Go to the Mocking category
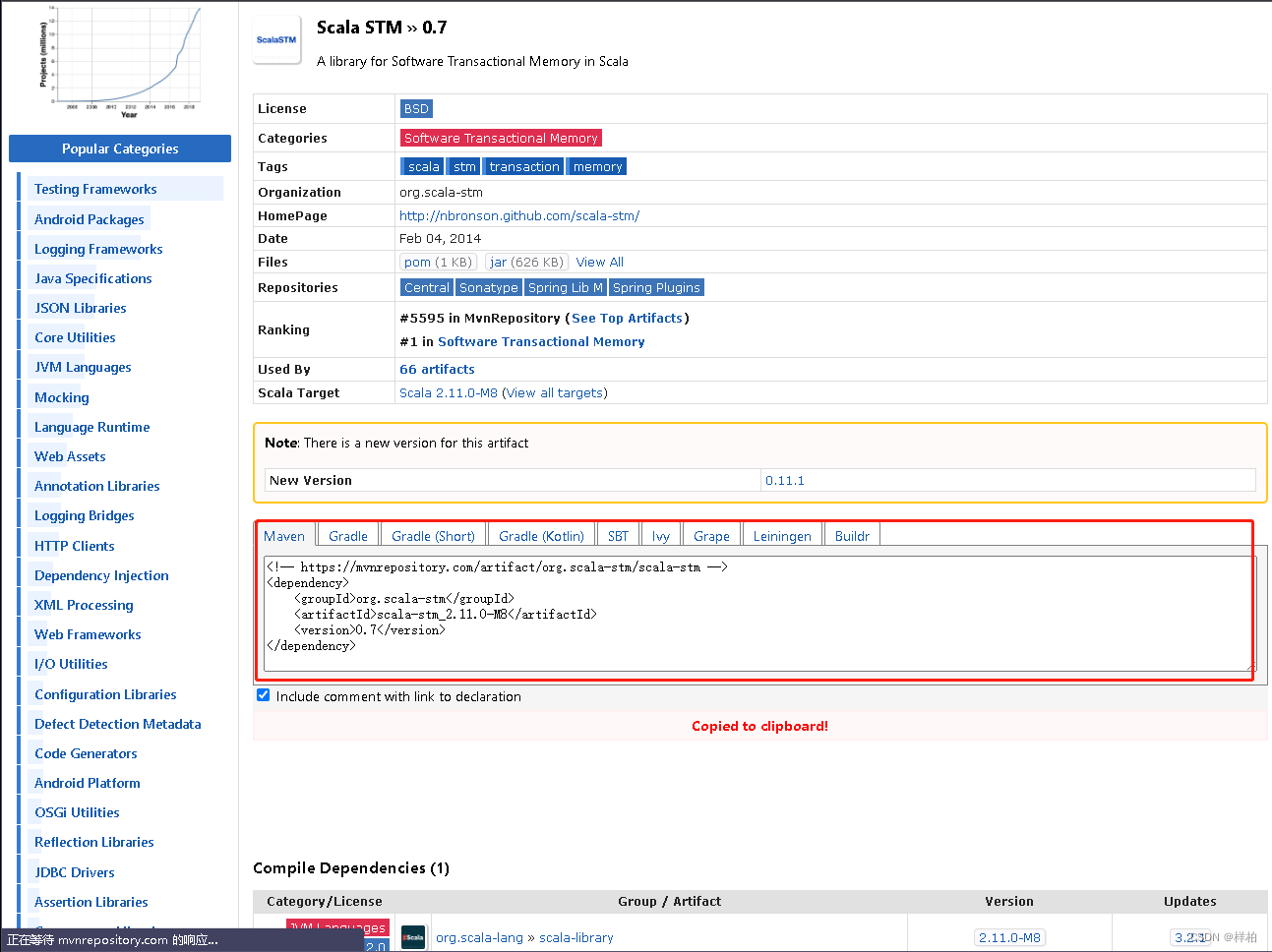 [62, 398]
